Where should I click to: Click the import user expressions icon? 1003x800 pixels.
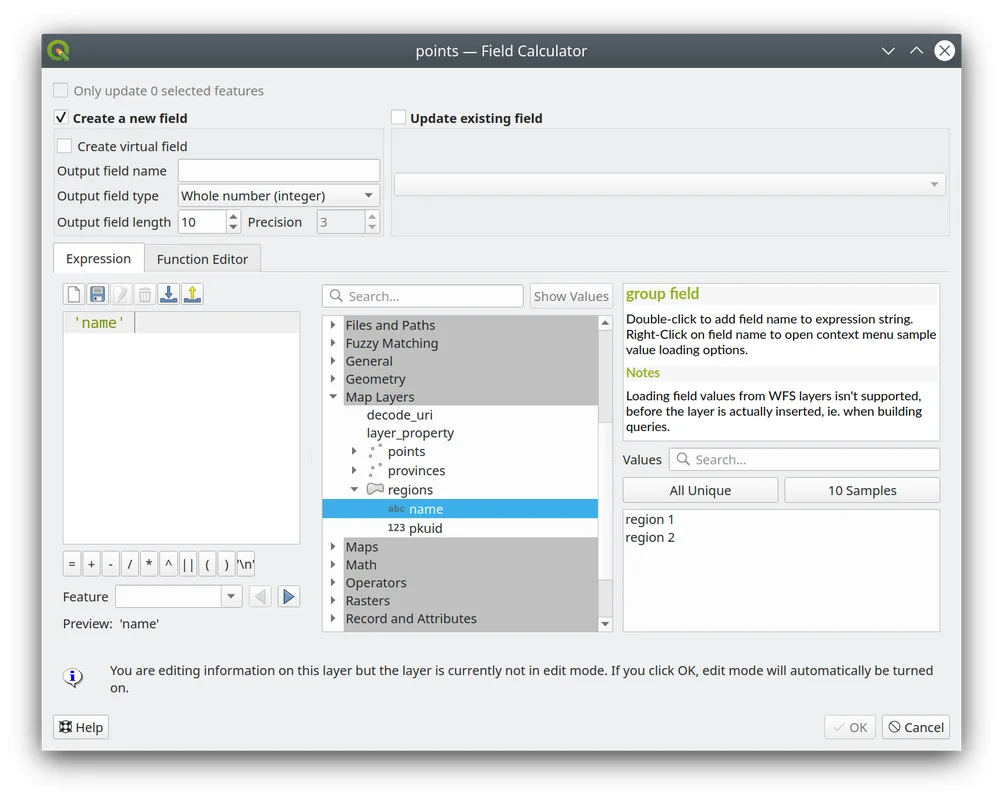click(169, 294)
